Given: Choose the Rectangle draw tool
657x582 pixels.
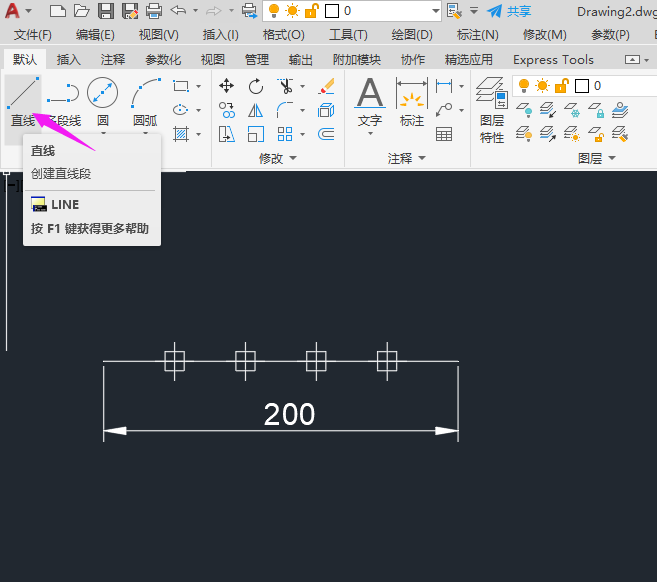Looking at the screenshot, I should (x=181, y=86).
